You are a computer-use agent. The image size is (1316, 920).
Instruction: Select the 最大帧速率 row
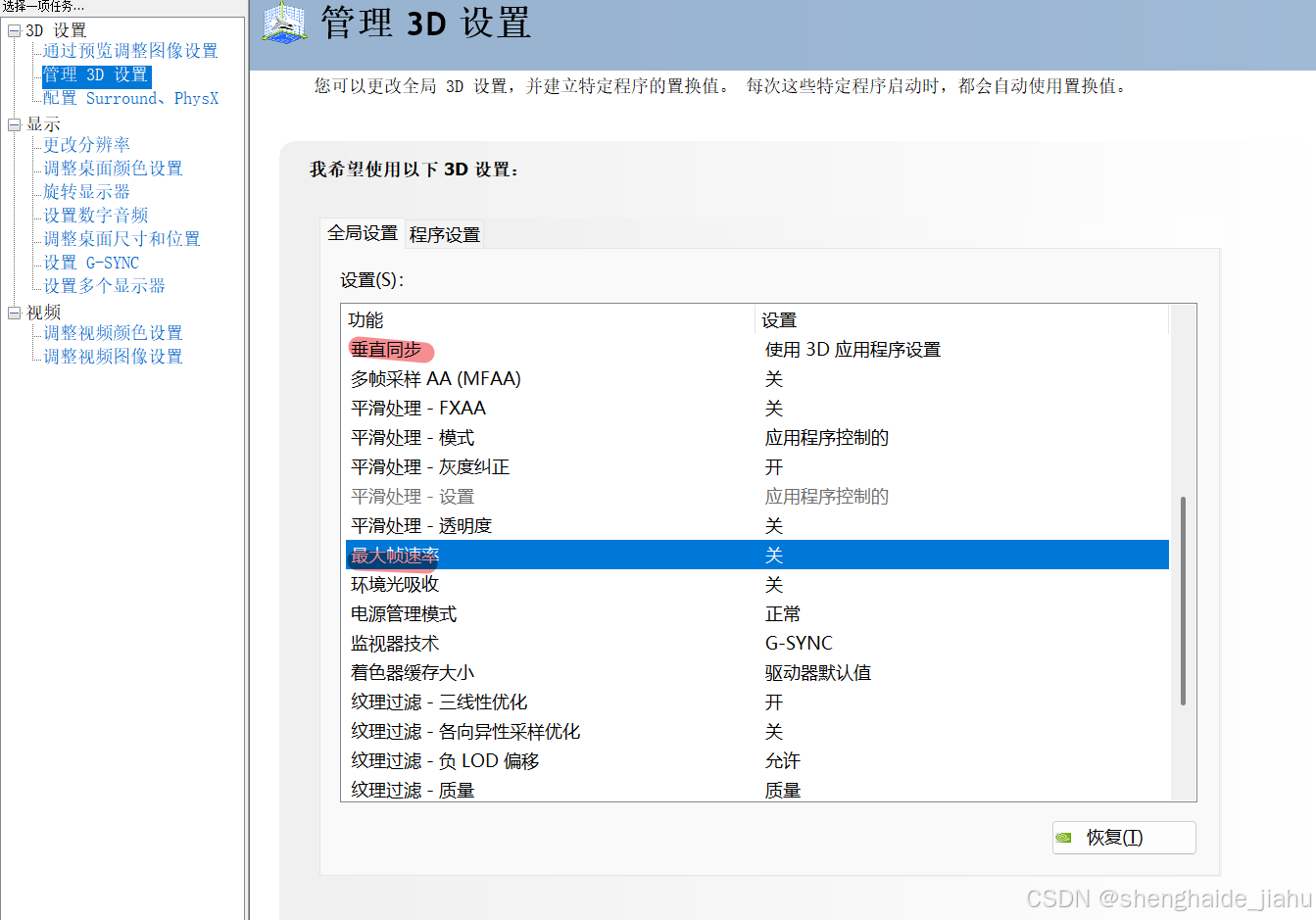756,556
